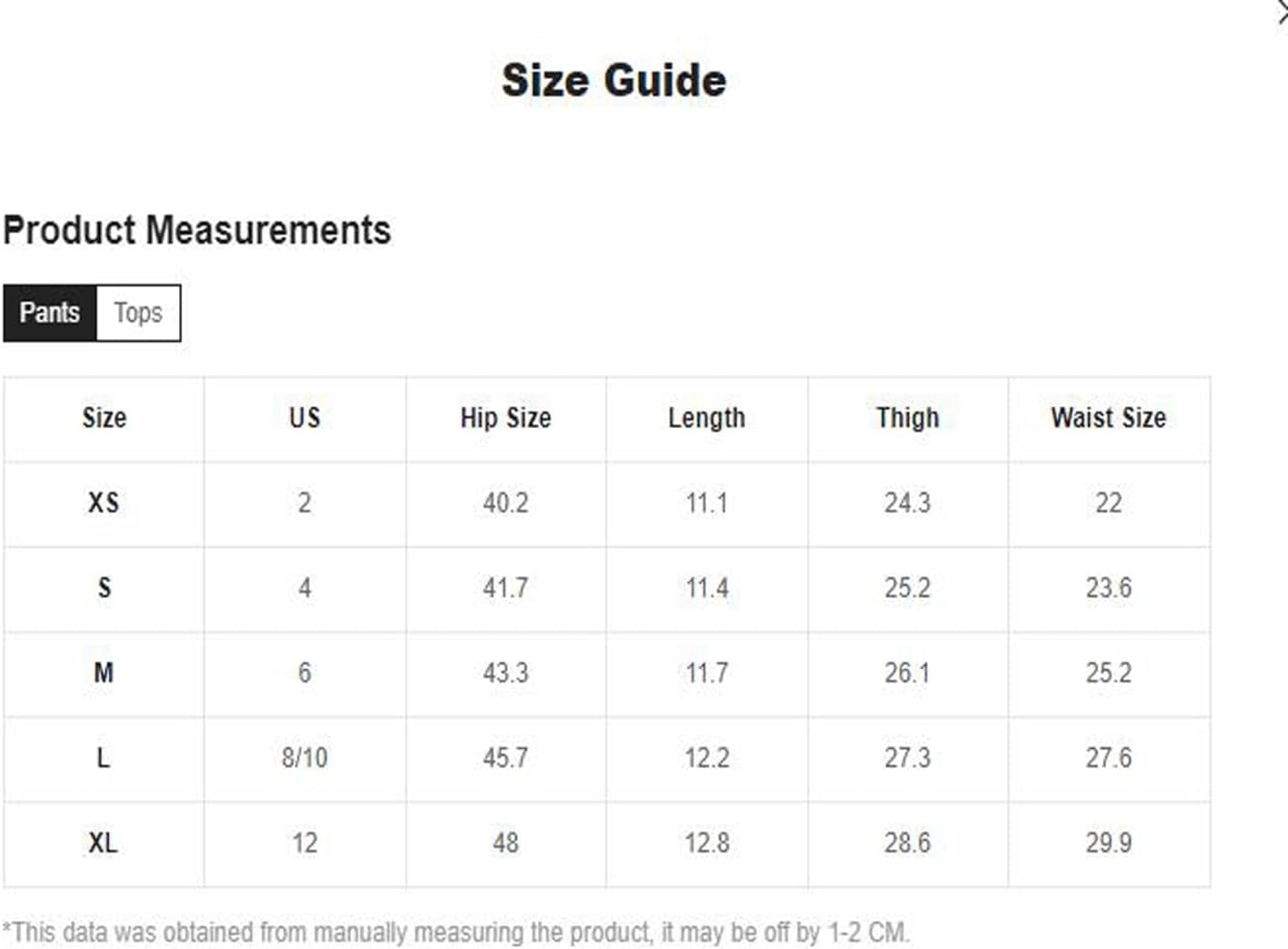1288x949 pixels.
Task: Click the Hip Size column header
Action: (x=505, y=418)
